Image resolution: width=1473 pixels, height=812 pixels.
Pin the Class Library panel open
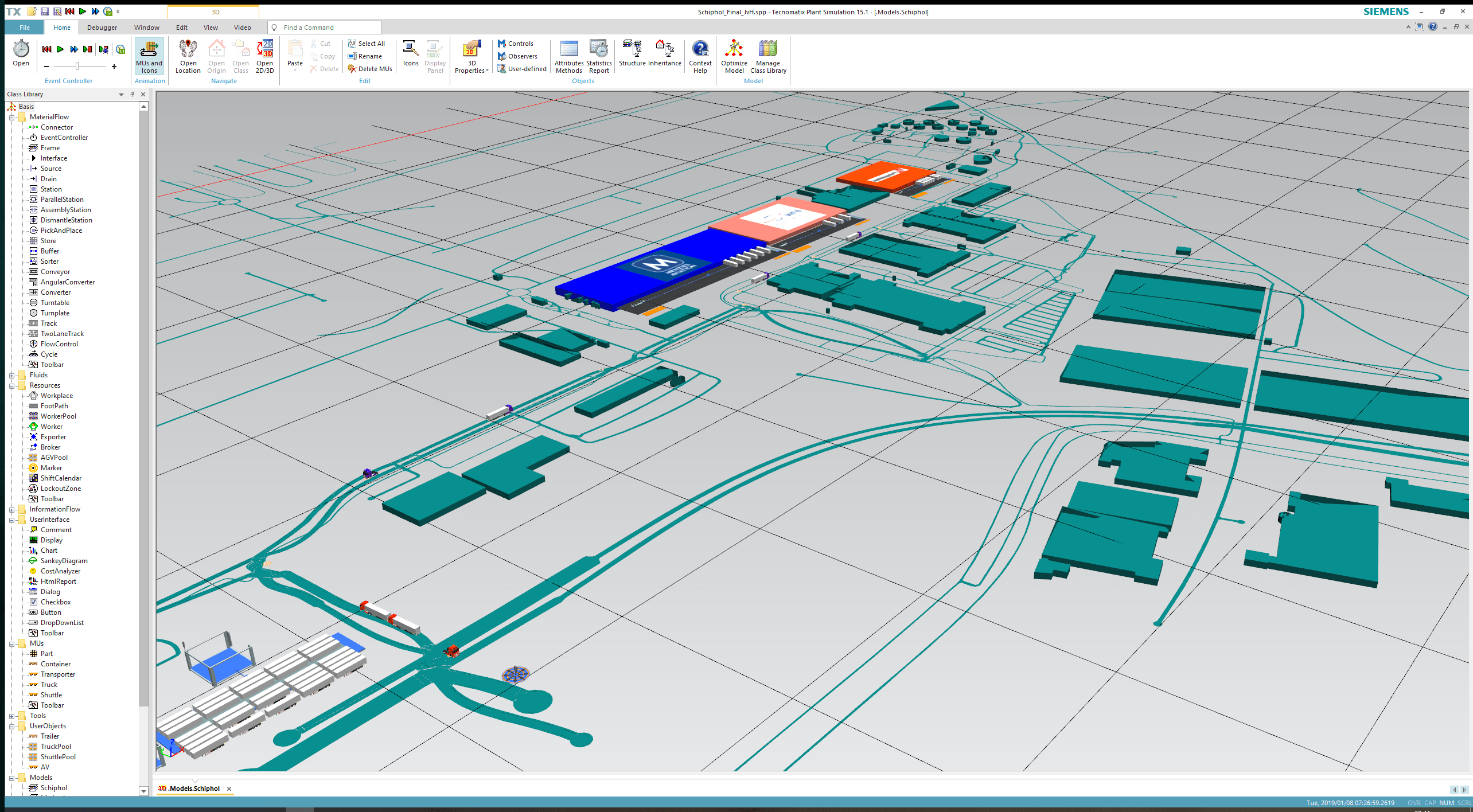132,94
